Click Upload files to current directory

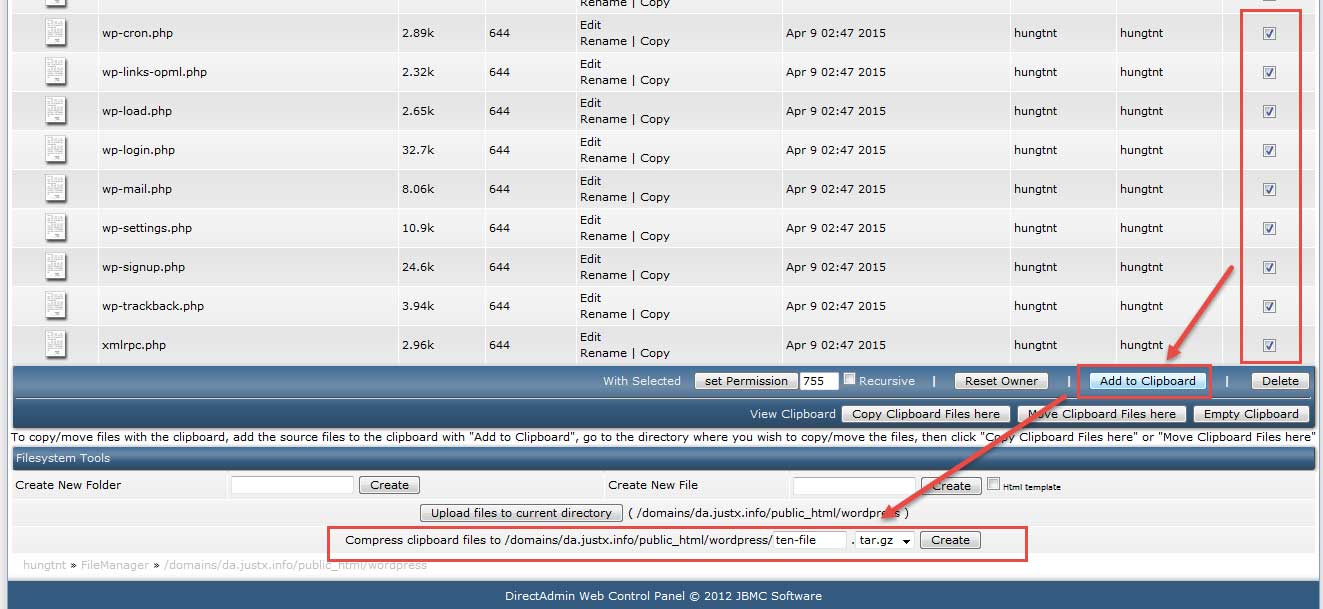click(x=521, y=513)
